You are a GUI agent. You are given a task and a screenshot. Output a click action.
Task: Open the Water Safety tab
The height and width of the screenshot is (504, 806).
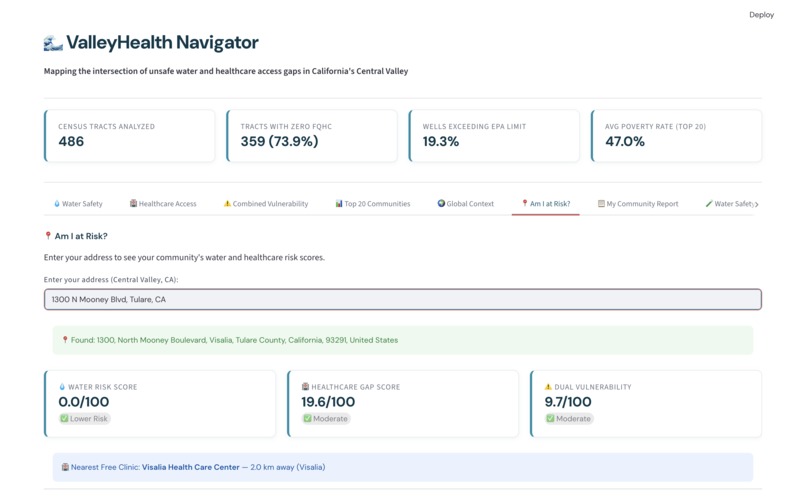(x=78, y=204)
